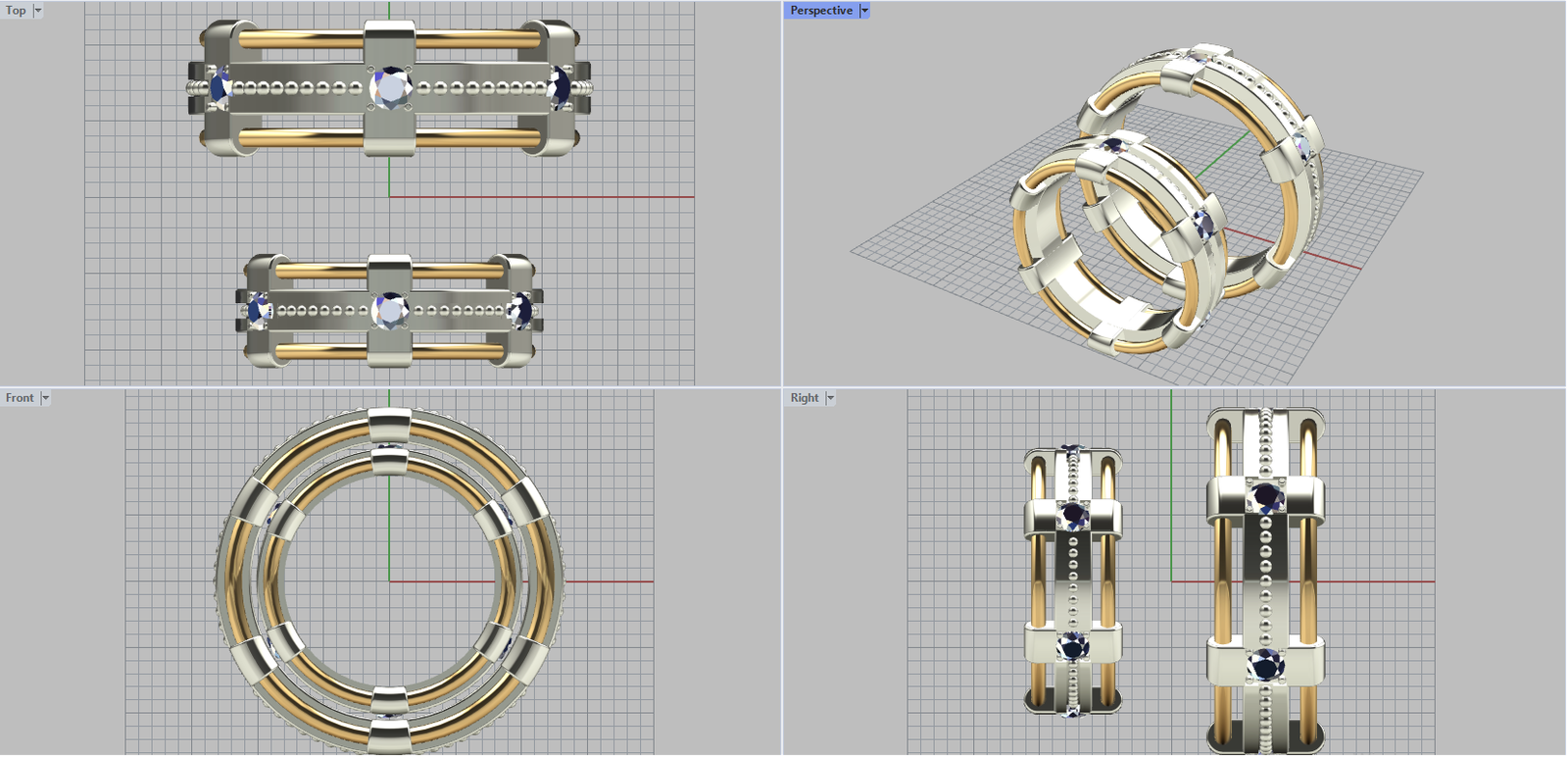Click the Front viewport title label
This screenshot has height=757, width=1568.
click(x=19, y=398)
